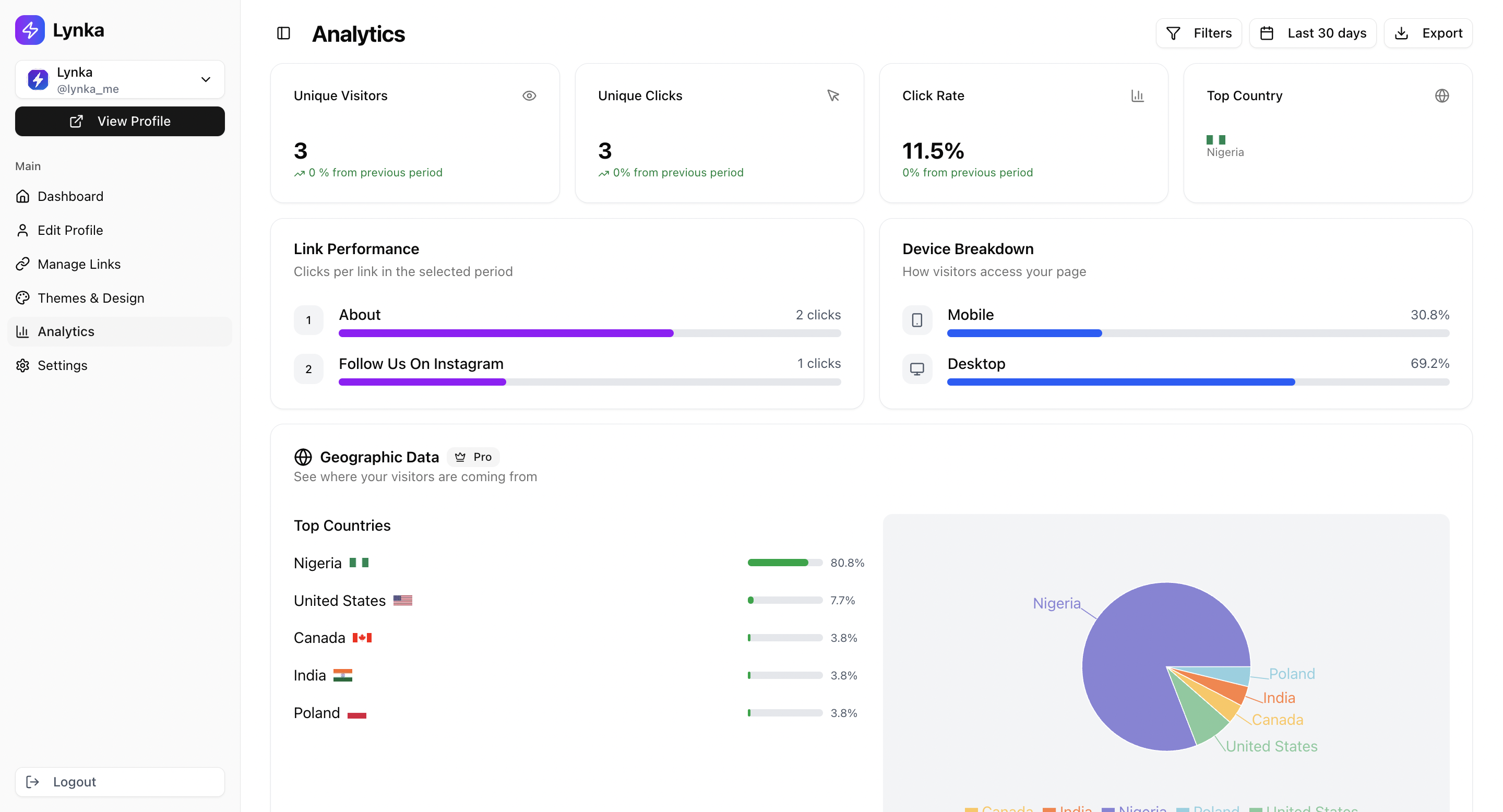Click "0 % from previous period" under Unique Visitors
The width and height of the screenshot is (1503, 812).
[x=375, y=173]
